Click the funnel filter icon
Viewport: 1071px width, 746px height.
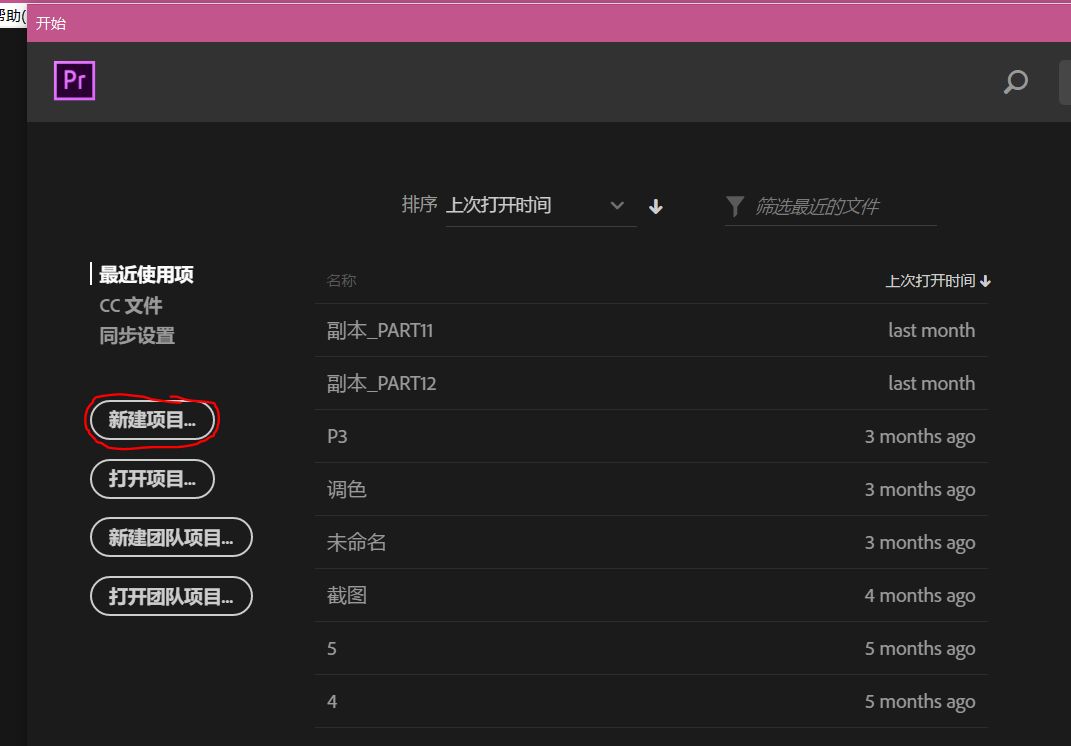(735, 206)
